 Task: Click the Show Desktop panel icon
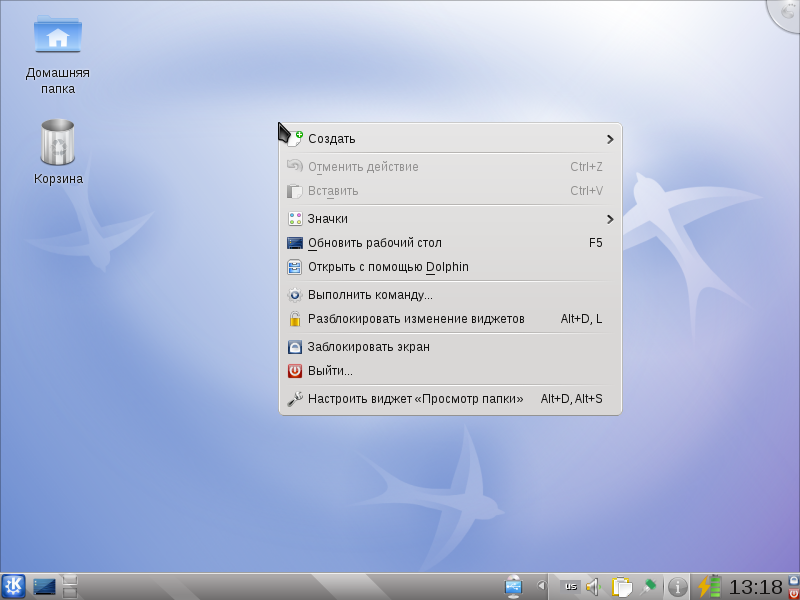(44, 587)
